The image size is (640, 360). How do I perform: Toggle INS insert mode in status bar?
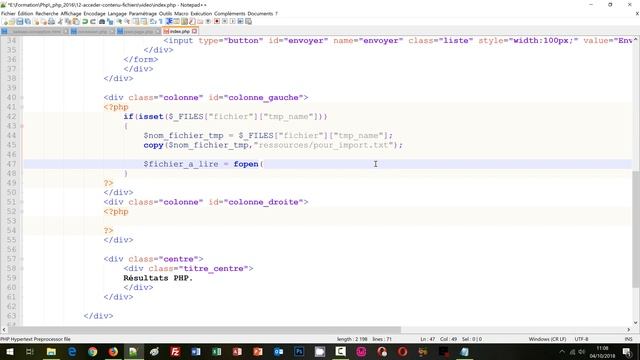[x=628, y=339]
